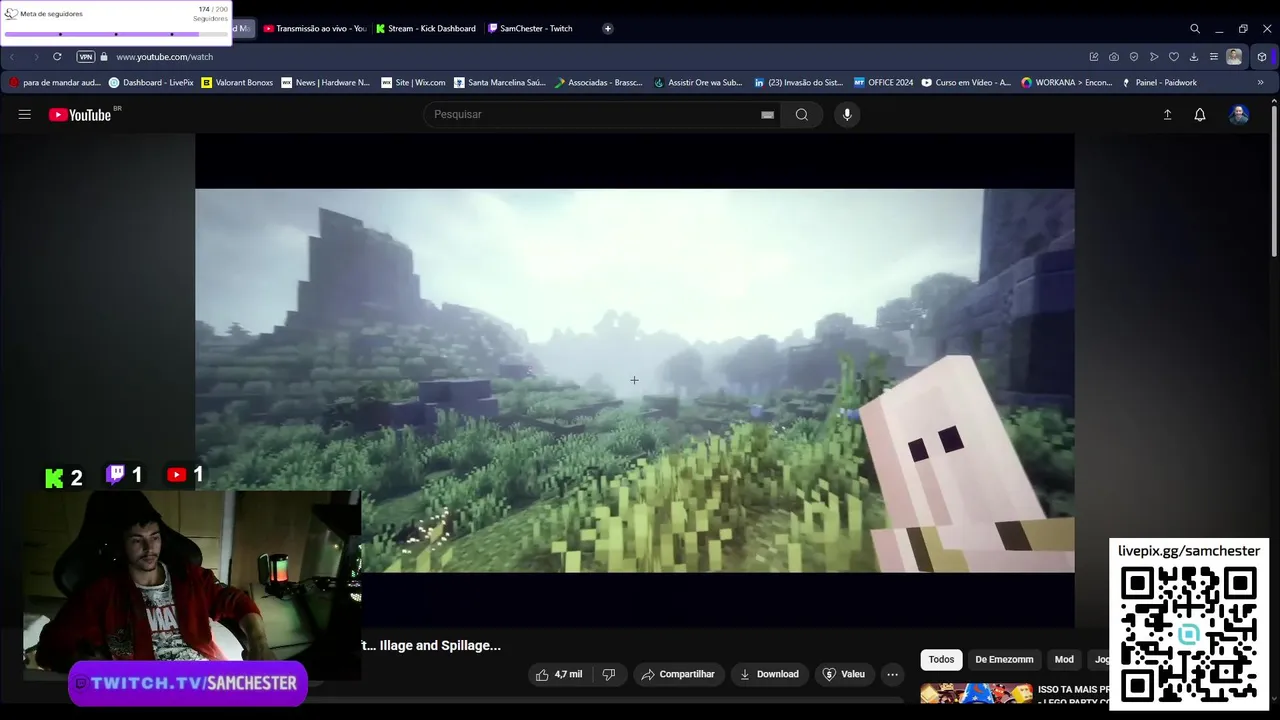Click the Meta de seguidores progress bar

point(115,34)
